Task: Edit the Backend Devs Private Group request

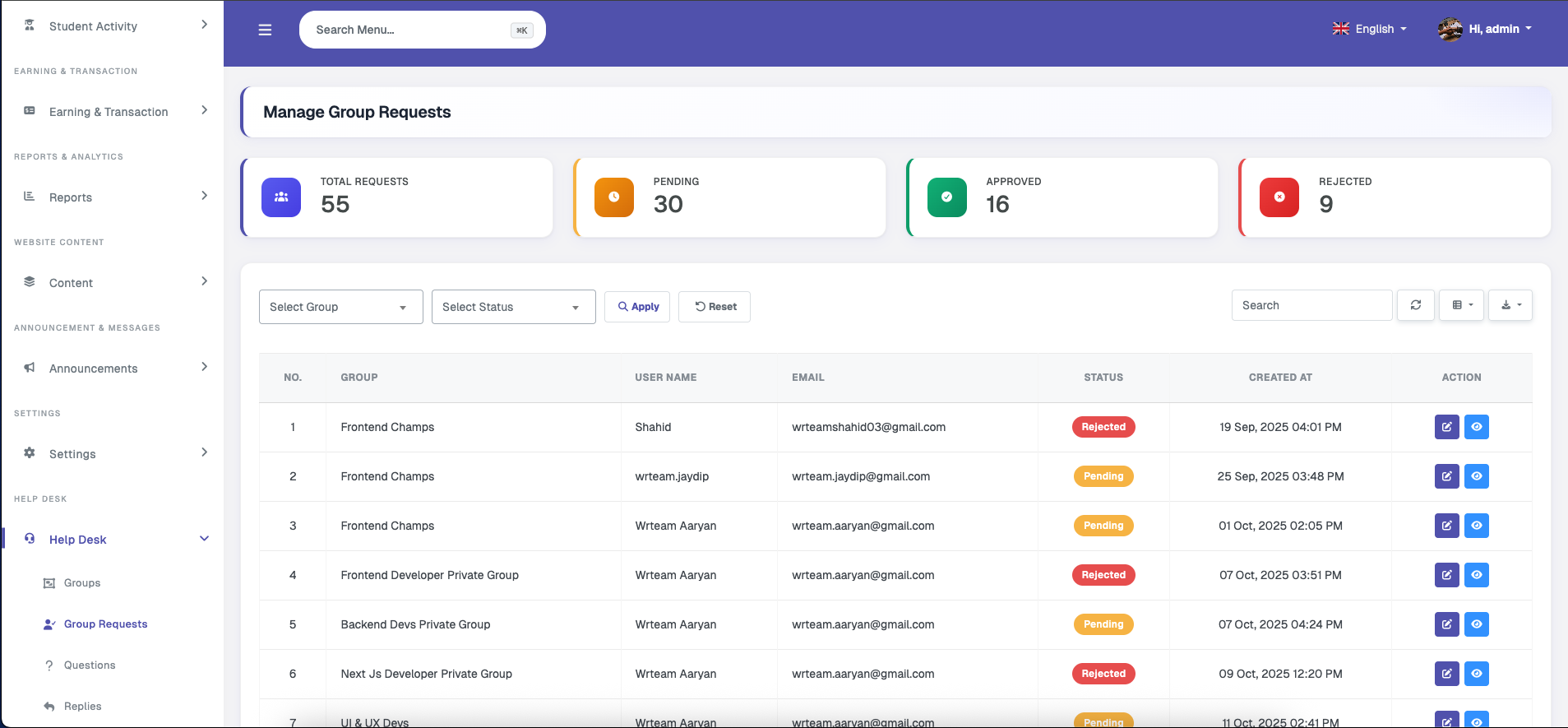Action: point(1447,624)
